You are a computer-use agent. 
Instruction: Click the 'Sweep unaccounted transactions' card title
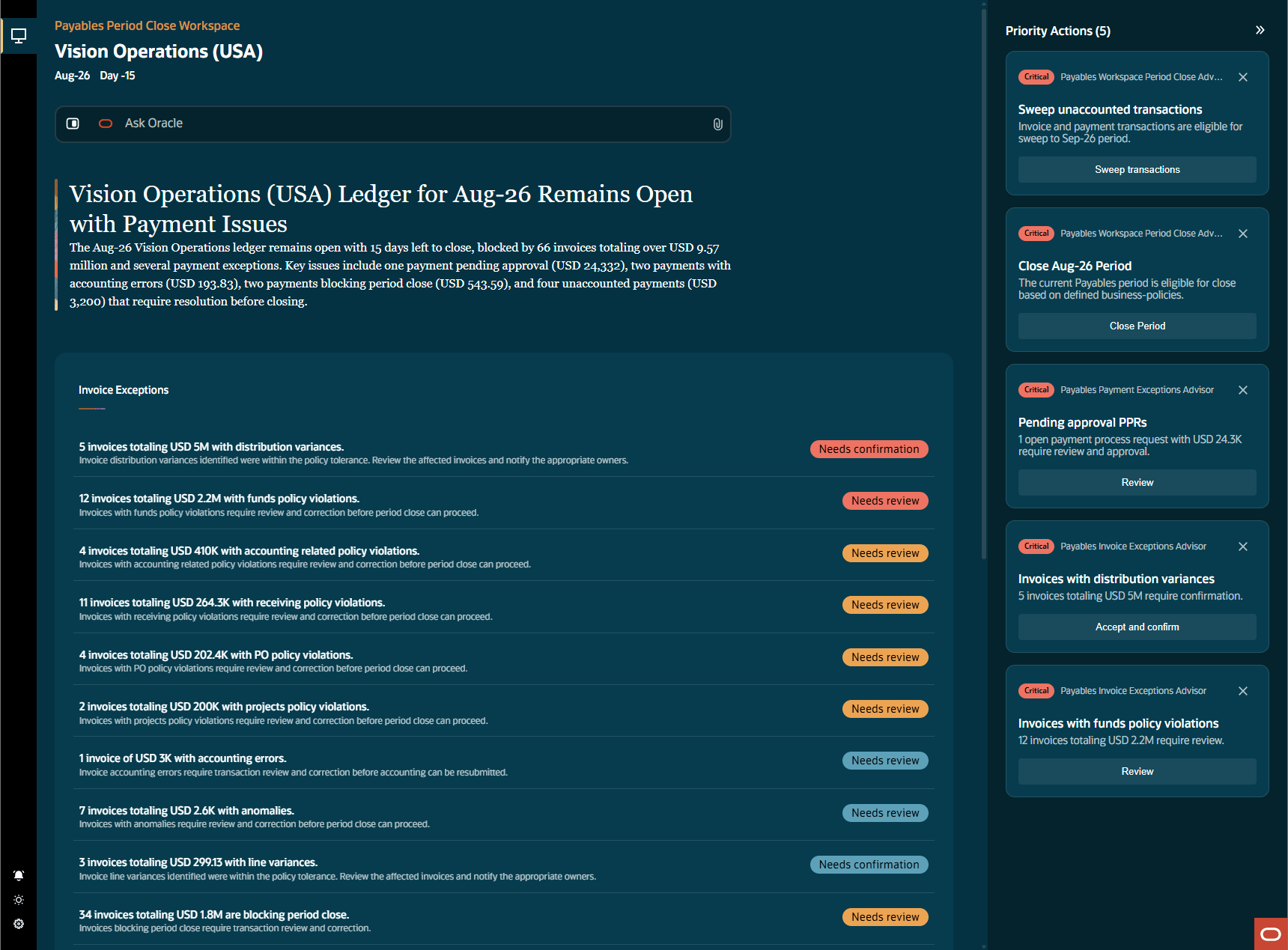coord(1111,109)
